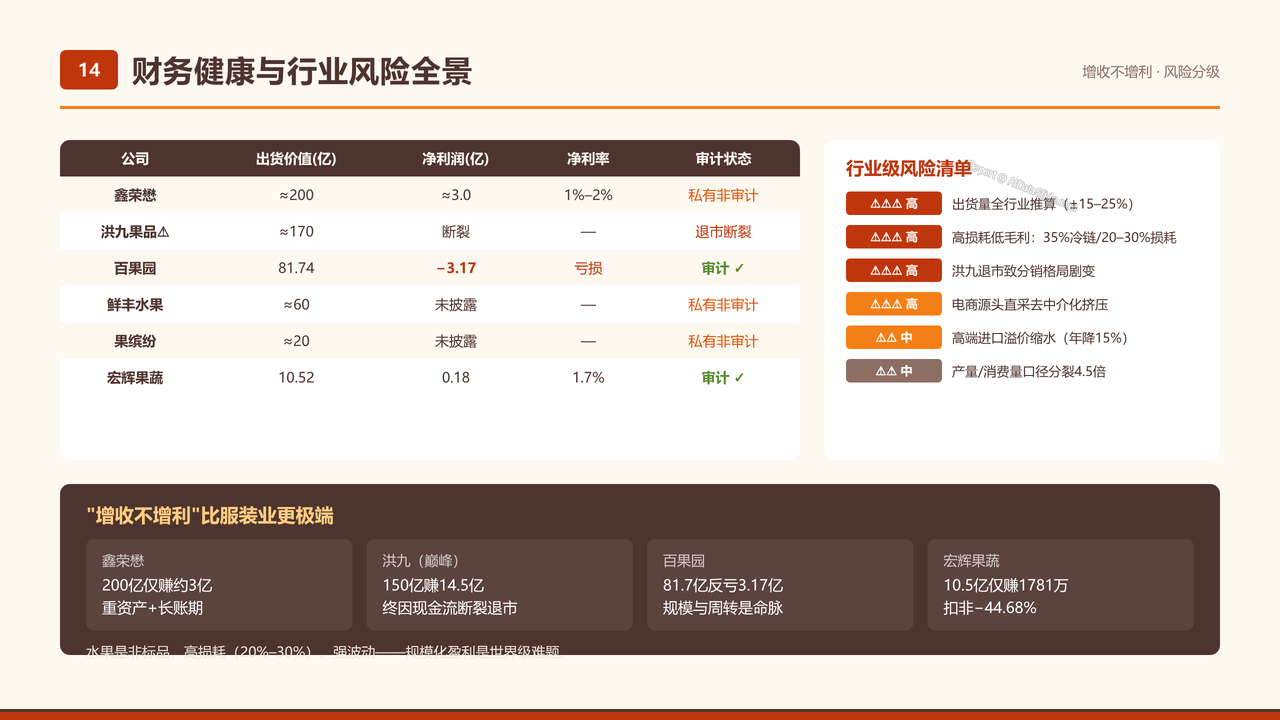1280x720 pixels.
Task: Click 断裂 in the net profit column
Action: point(455,232)
